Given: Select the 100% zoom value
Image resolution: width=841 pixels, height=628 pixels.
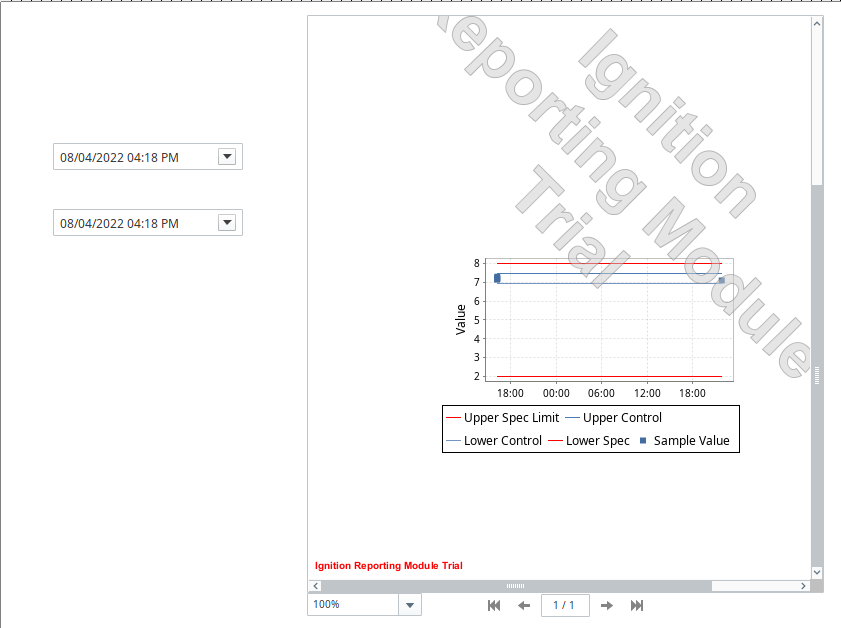Looking at the screenshot, I should [x=325, y=604].
